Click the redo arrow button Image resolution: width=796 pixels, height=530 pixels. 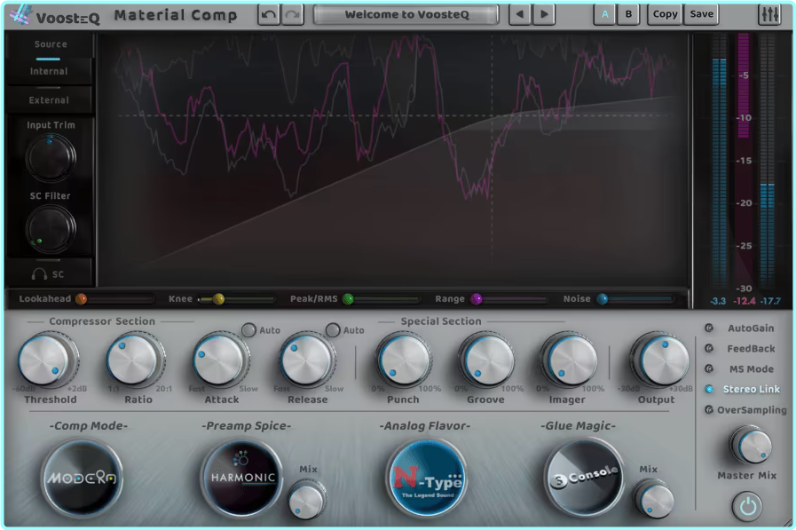[292, 15]
